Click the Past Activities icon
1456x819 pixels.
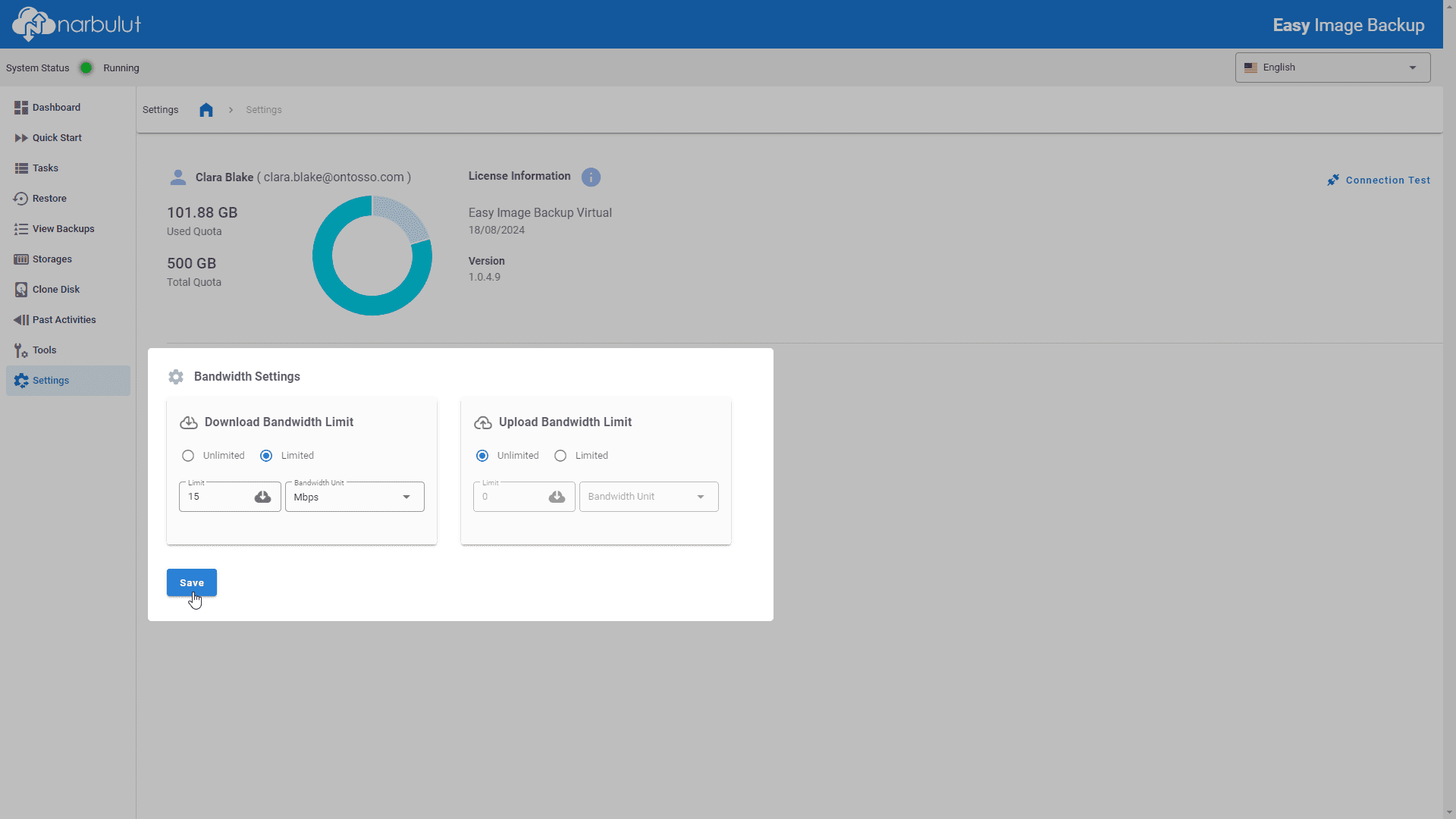21,320
